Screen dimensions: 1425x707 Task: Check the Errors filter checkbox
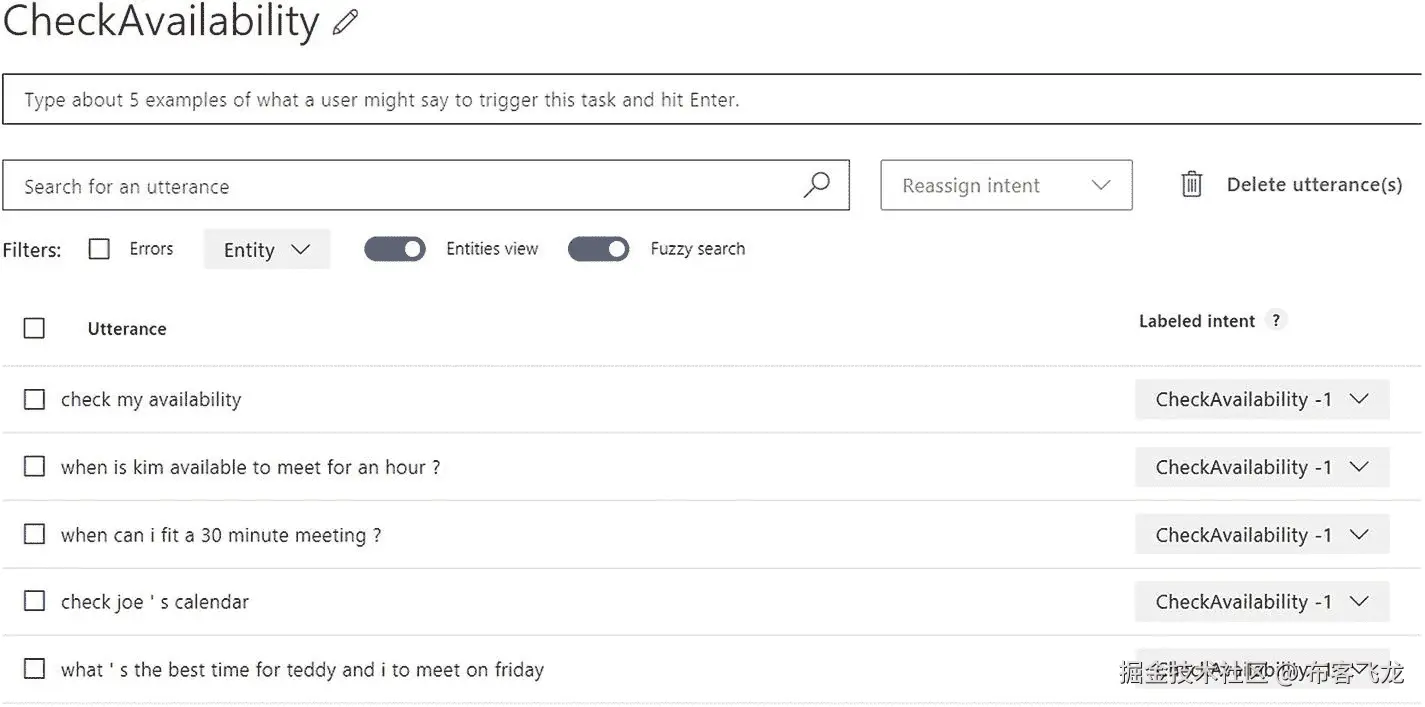[99, 249]
